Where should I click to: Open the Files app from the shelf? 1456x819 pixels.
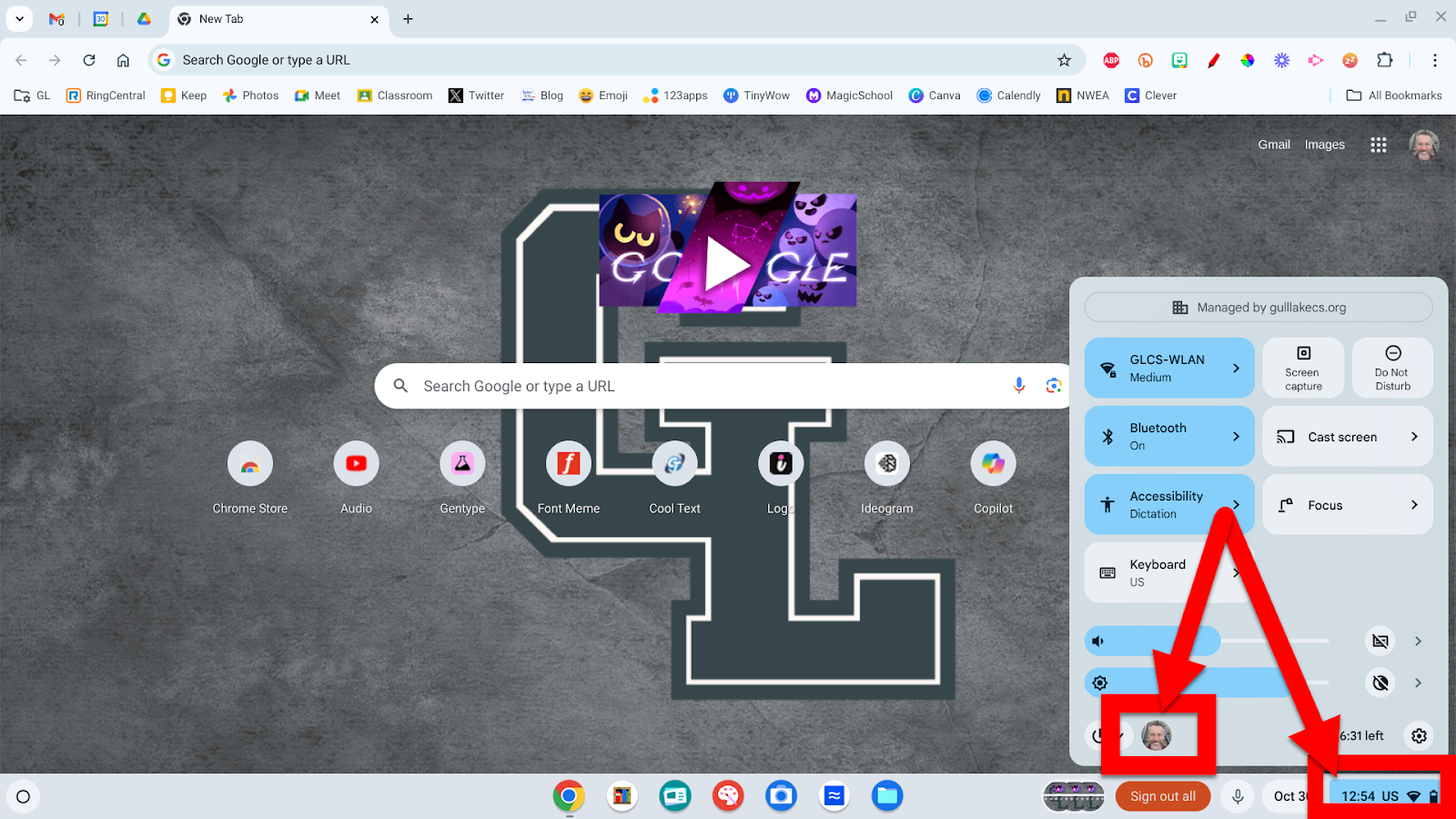coord(887,796)
